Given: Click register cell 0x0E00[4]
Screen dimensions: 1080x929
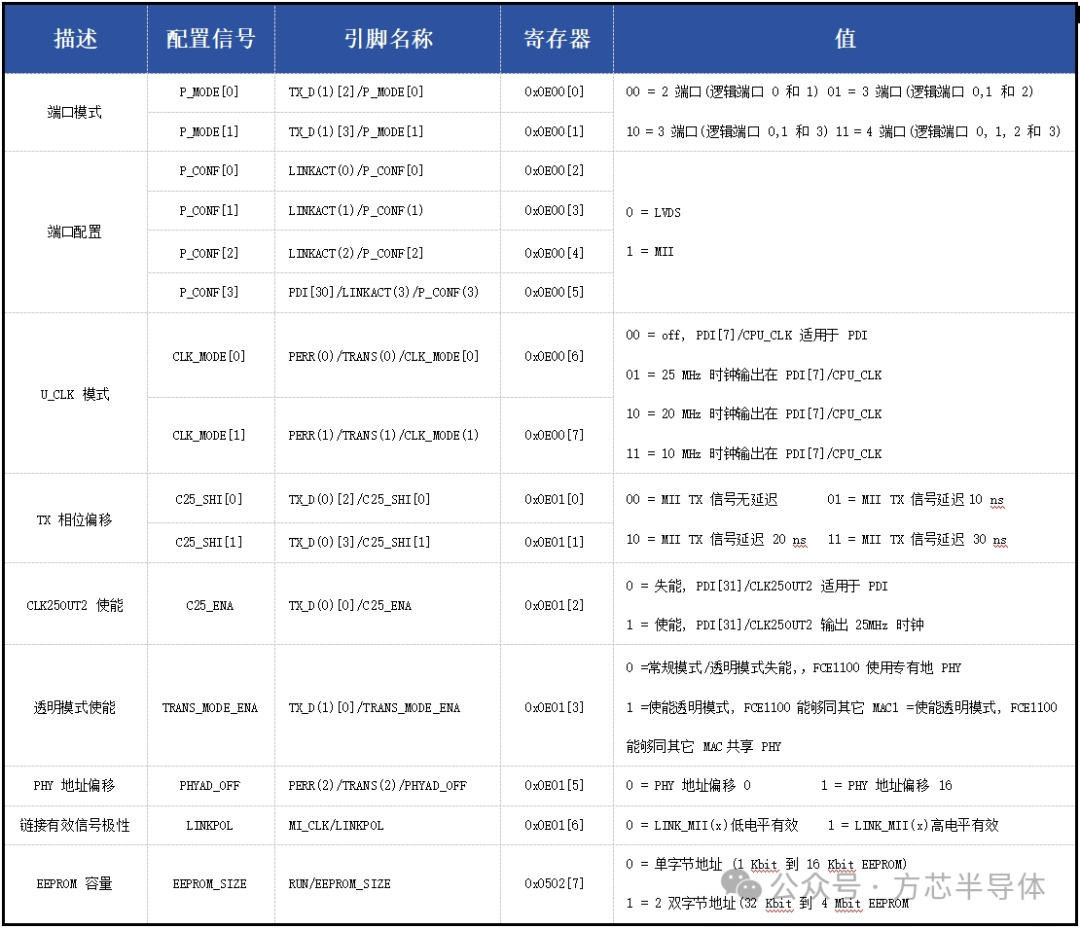Looking at the screenshot, I should pyautogui.click(x=557, y=253).
